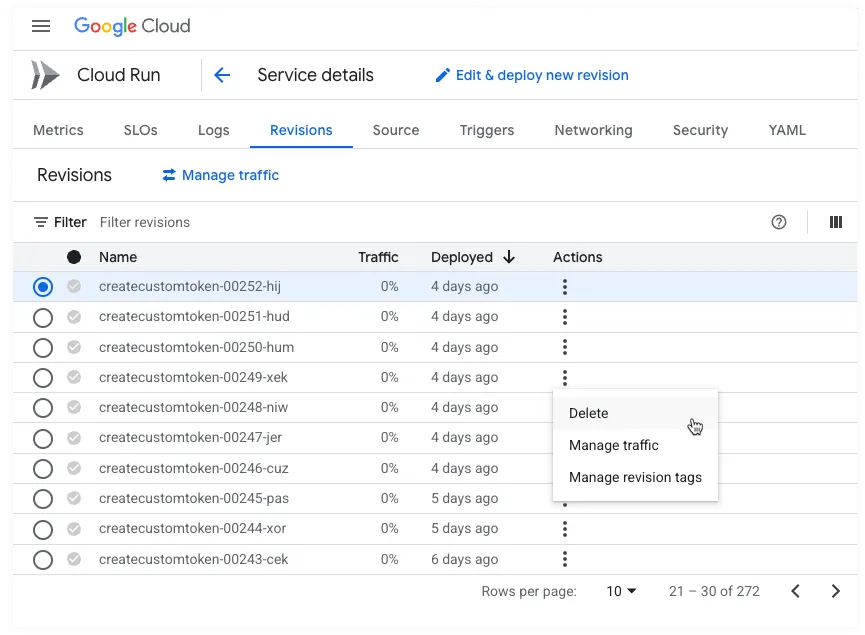Go to next page of revisions

(x=836, y=591)
